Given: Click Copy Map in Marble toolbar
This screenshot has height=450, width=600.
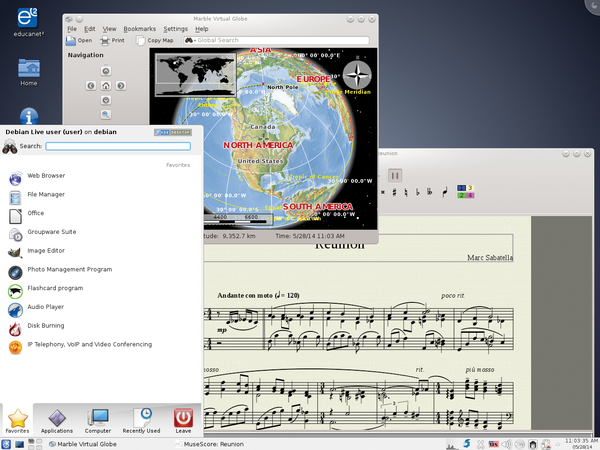Looking at the screenshot, I should [x=155, y=40].
